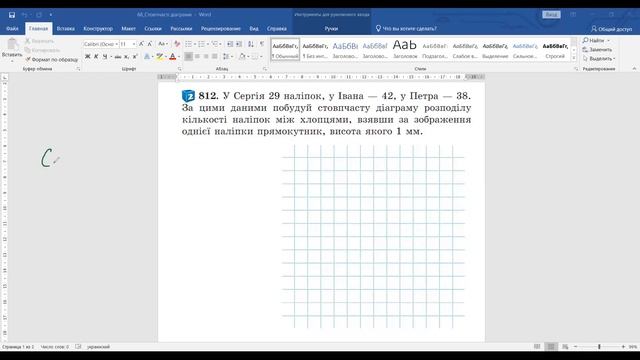640x360 pixels.
Task: Click the украинский language indicator
Action: pos(98,347)
